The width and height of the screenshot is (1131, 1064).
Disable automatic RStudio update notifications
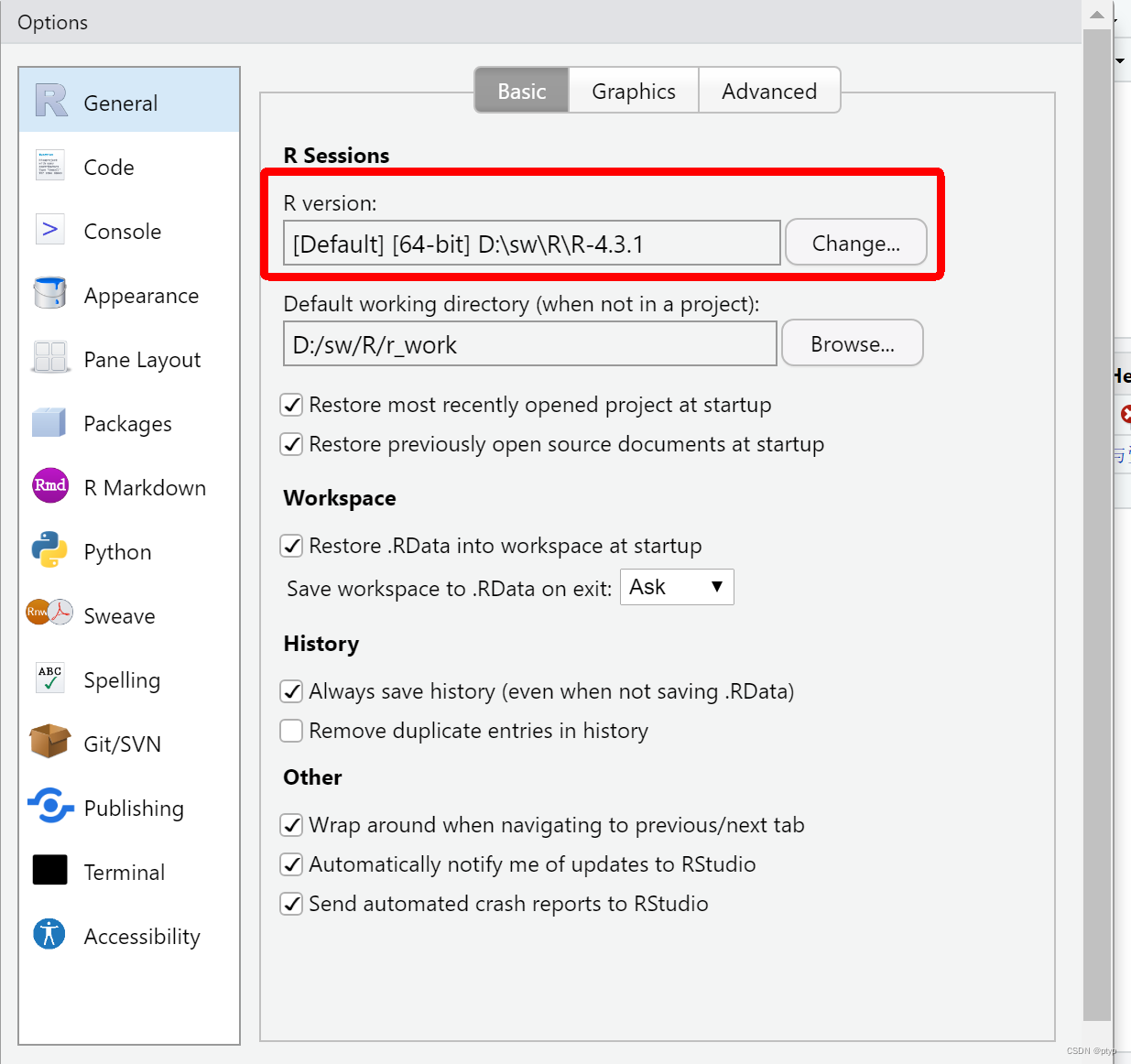click(291, 864)
